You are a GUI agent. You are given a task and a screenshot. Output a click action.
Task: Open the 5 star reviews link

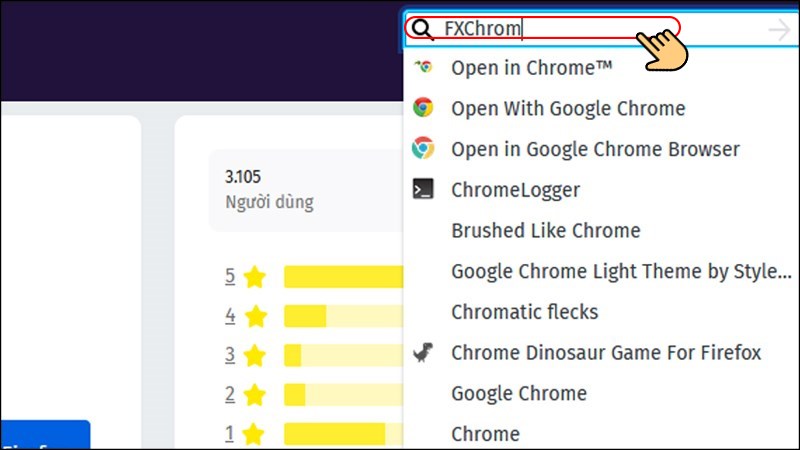(x=230, y=276)
